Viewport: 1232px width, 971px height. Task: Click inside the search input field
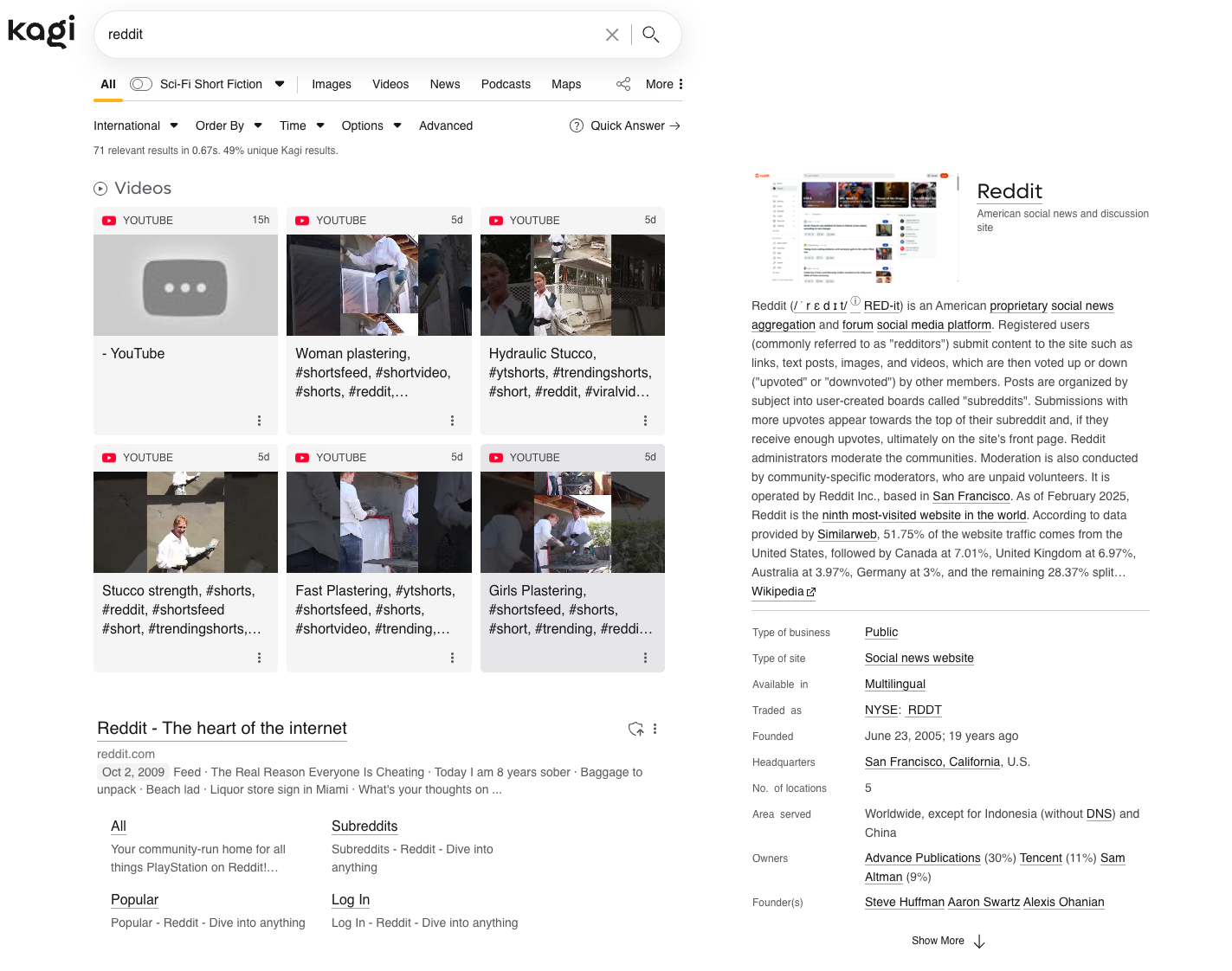coord(346,35)
